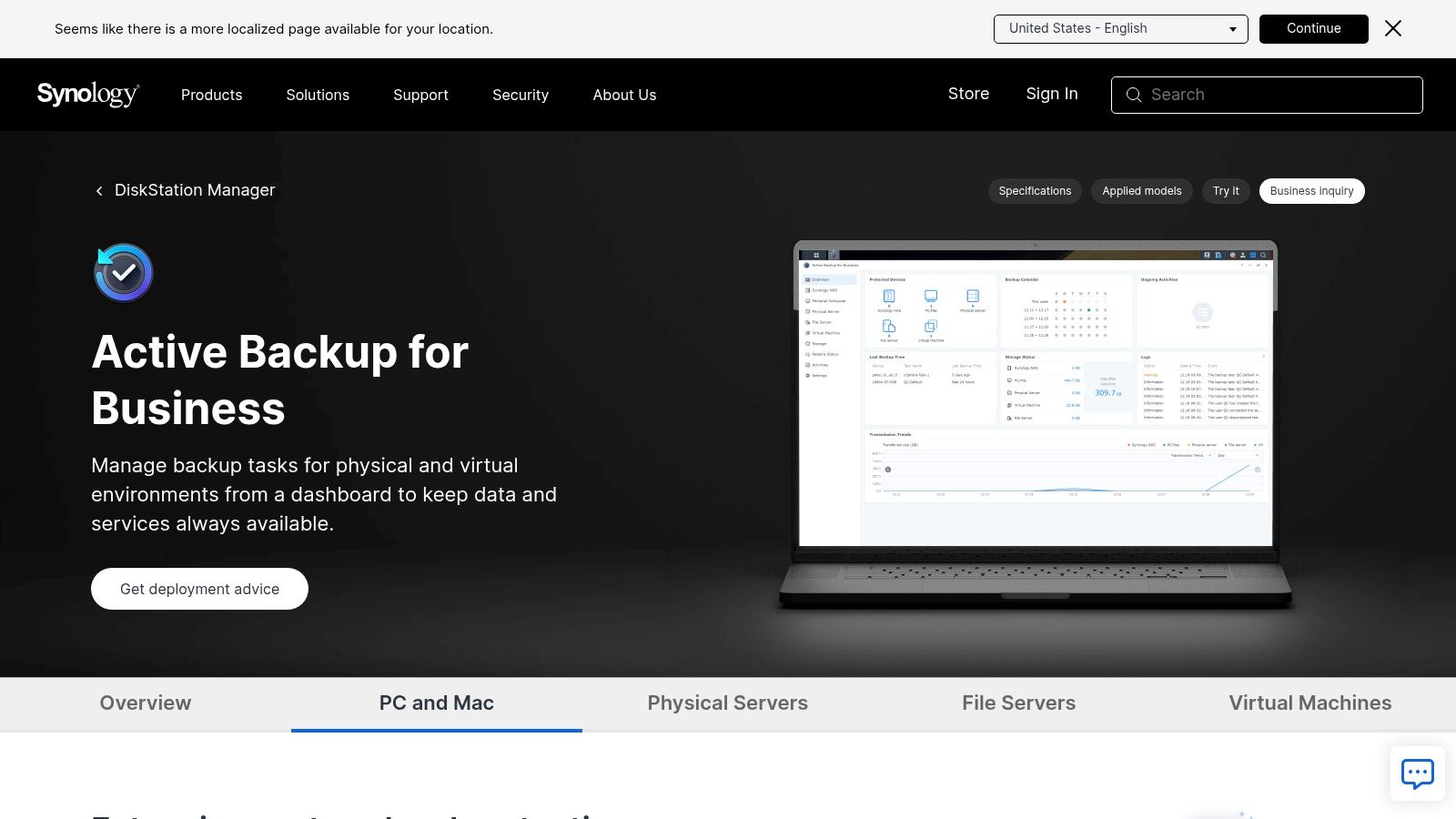Viewport: 1456px width, 819px height.
Task: Click Sign In
Action: tap(1052, 94)
